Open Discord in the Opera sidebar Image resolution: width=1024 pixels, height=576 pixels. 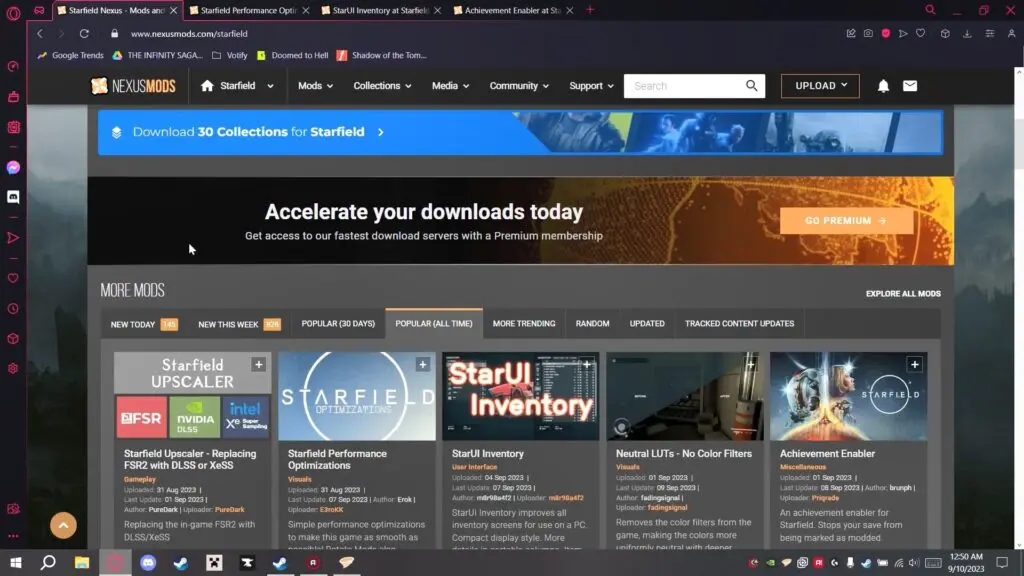pyautogui.click(x=13, y=198)
